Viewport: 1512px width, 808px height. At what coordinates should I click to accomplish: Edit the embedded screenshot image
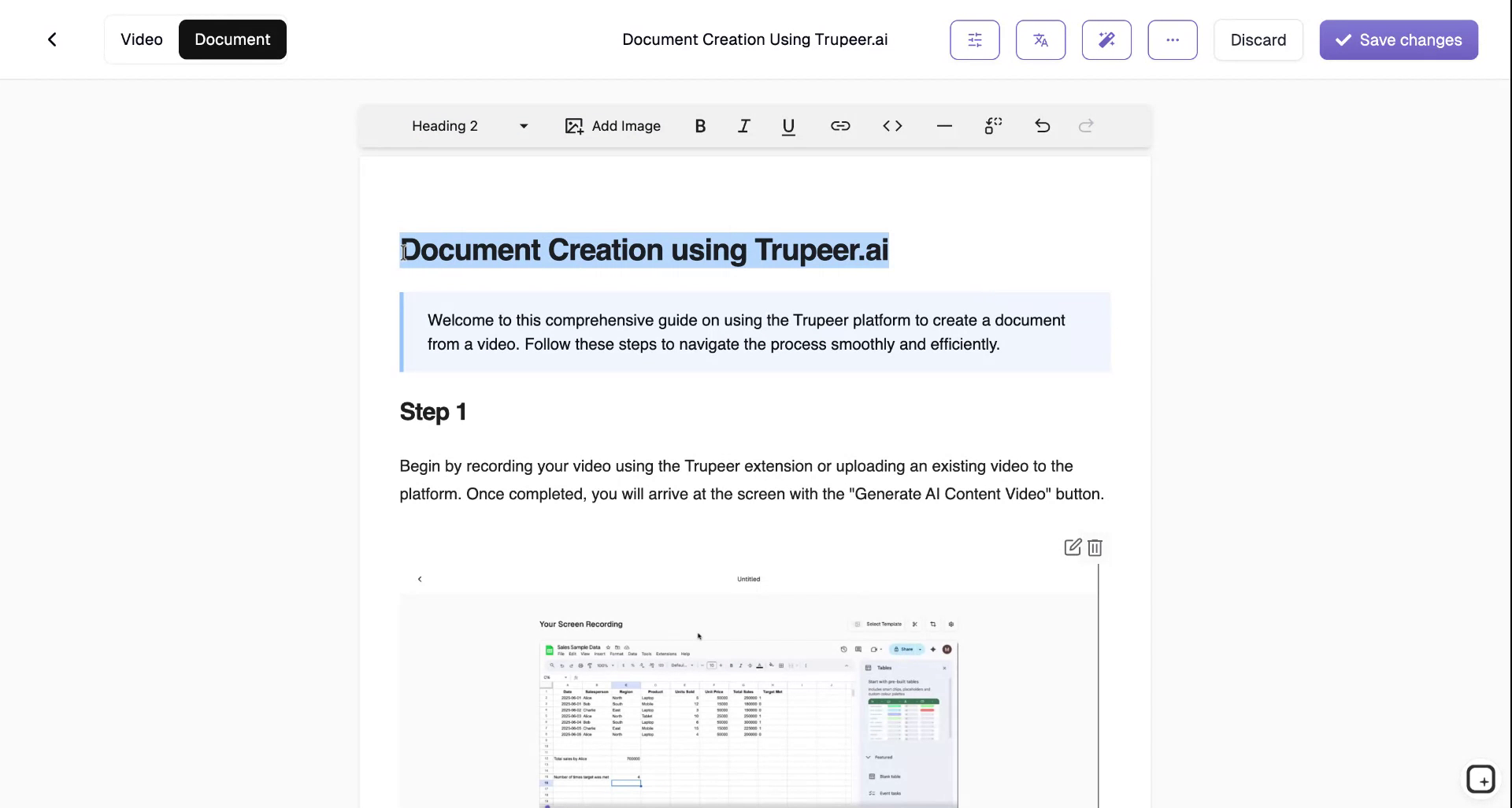[1072, 547]
